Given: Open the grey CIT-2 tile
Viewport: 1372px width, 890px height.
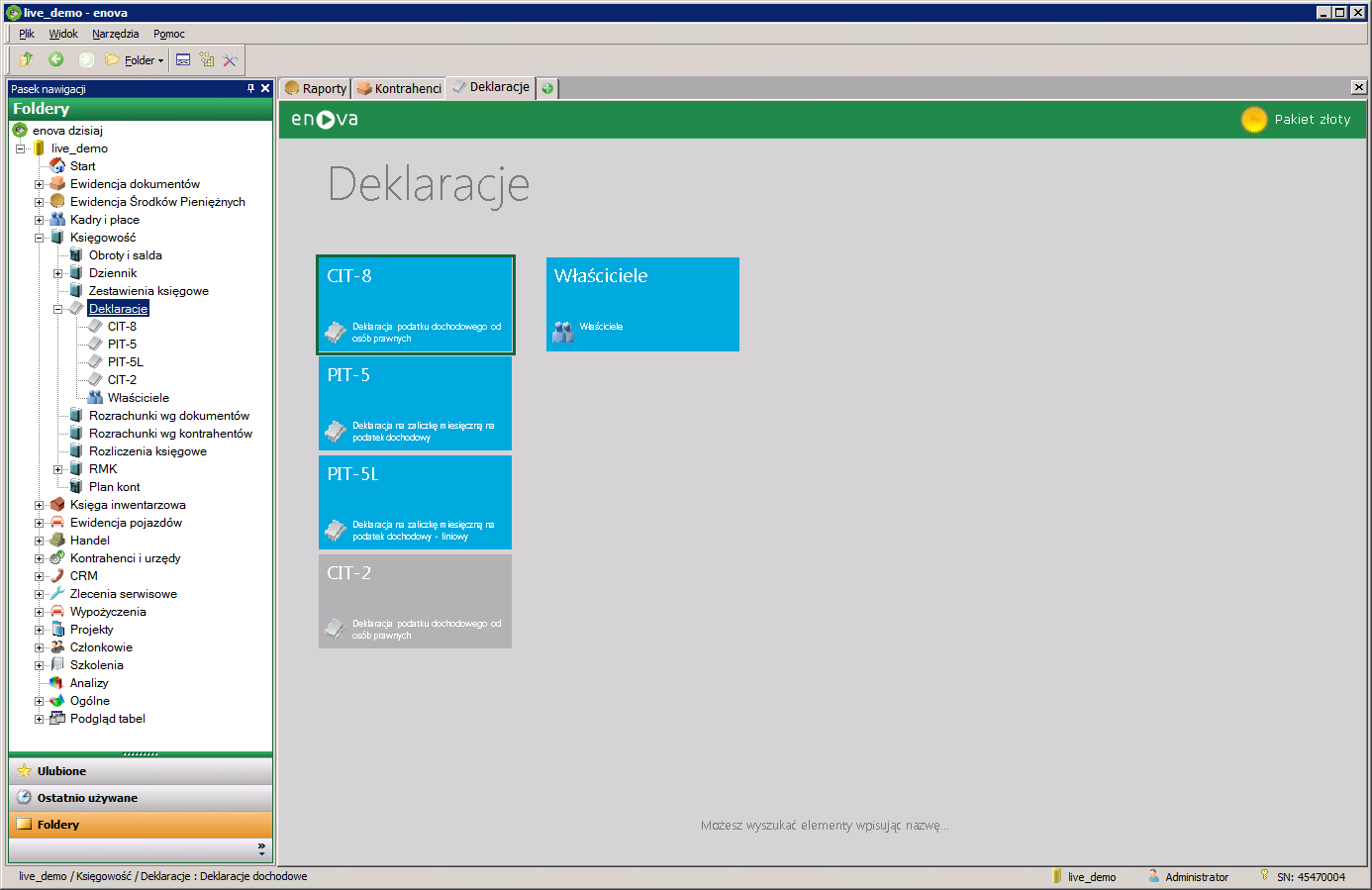Looking at the screenshot, I should point(416,601).
